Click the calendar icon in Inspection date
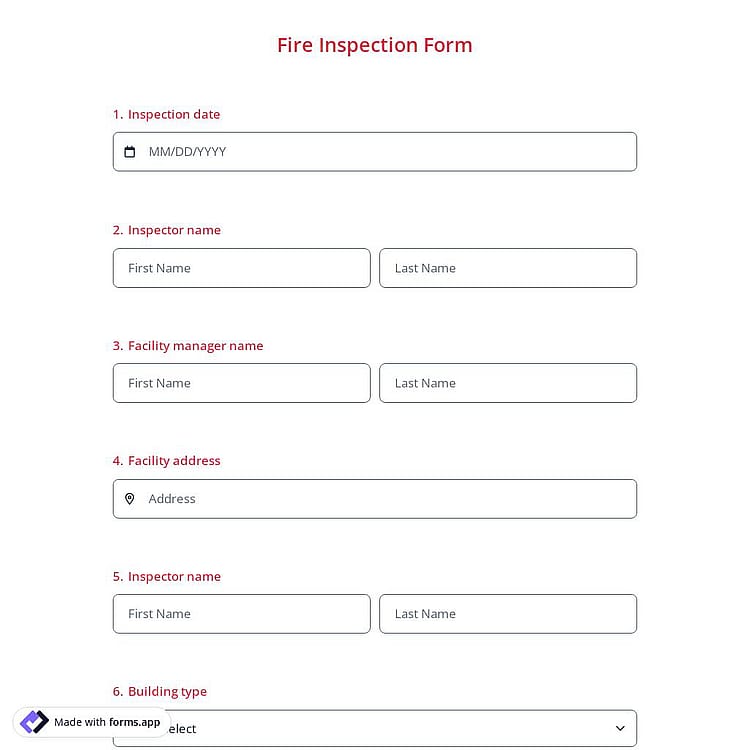Screen dimensions: 750x750 [x=129, y=152]
